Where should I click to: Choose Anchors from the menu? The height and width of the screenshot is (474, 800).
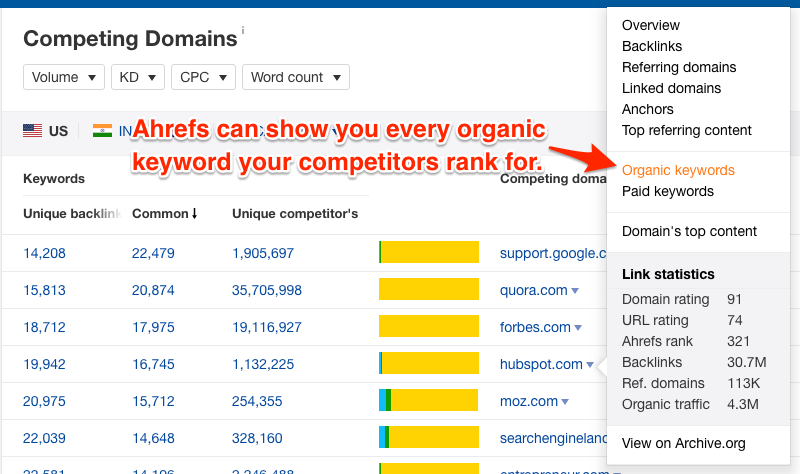pos(647,109)
